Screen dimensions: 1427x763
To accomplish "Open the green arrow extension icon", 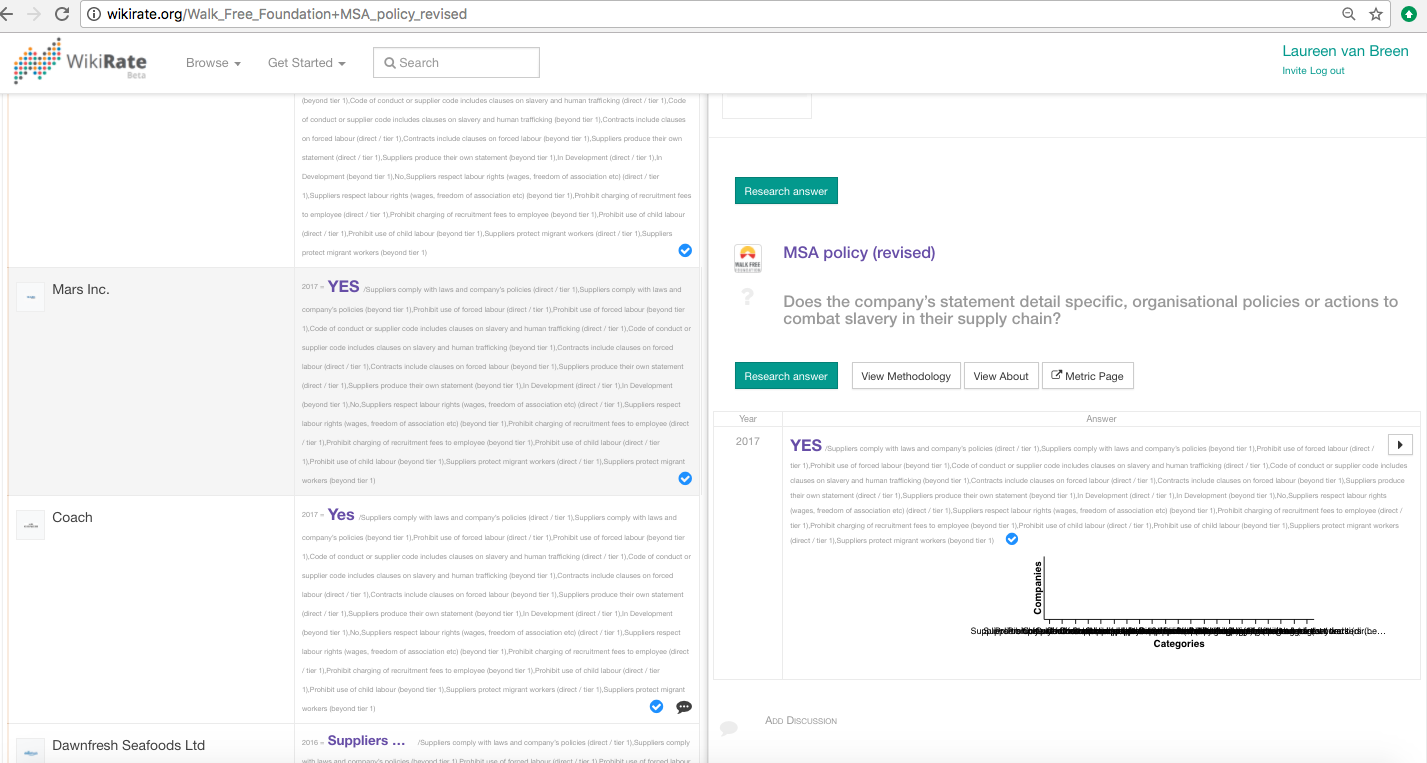I will click(1409, 14).
